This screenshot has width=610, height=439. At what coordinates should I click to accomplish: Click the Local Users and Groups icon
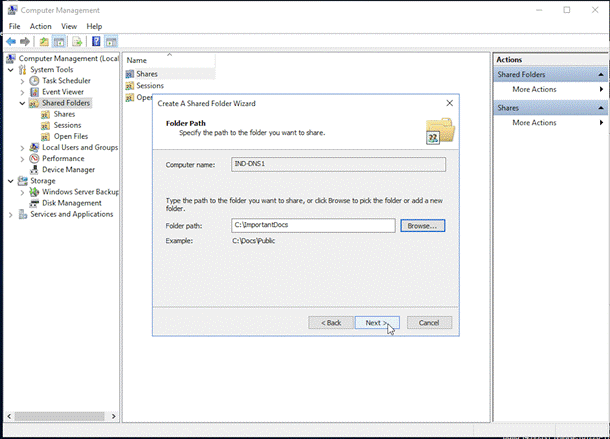pos(35,148)
